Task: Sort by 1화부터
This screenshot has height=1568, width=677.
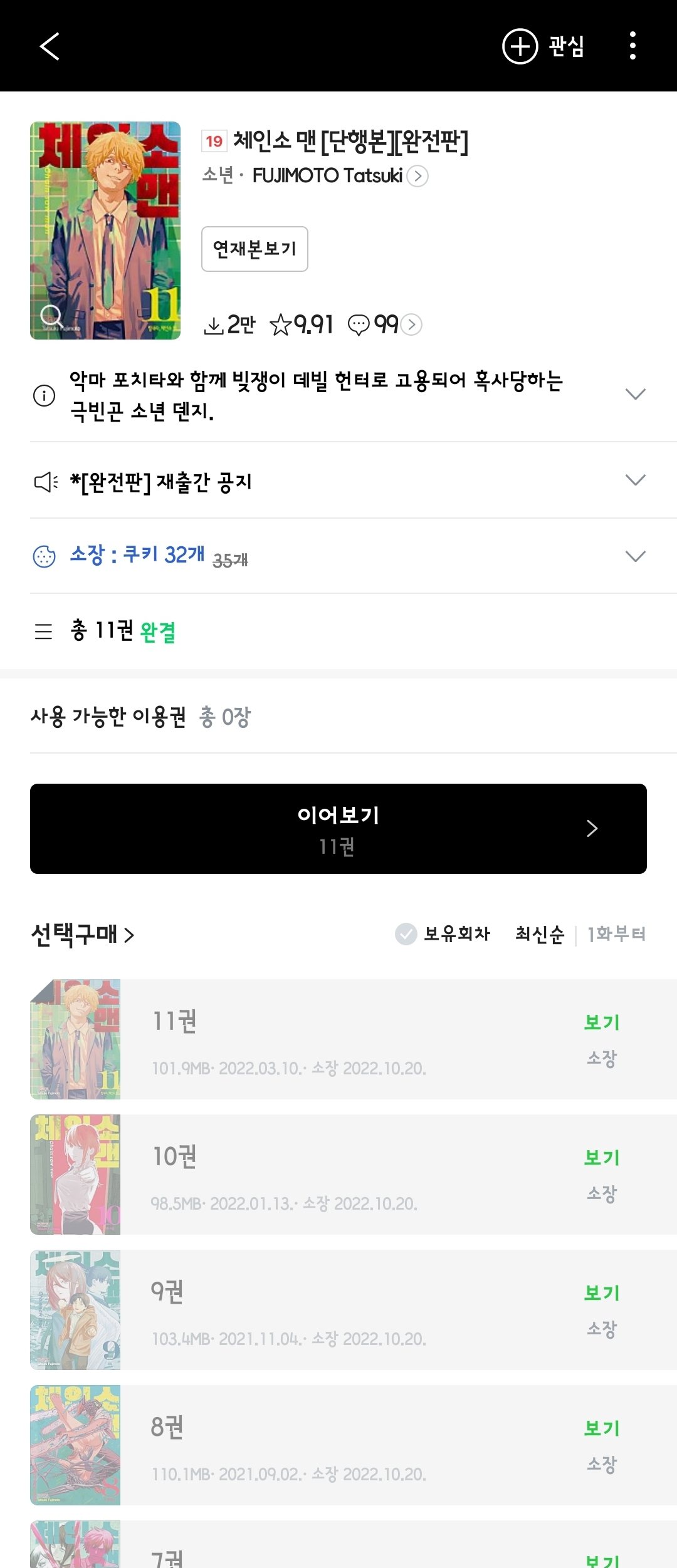Action: tap(616, 934)
